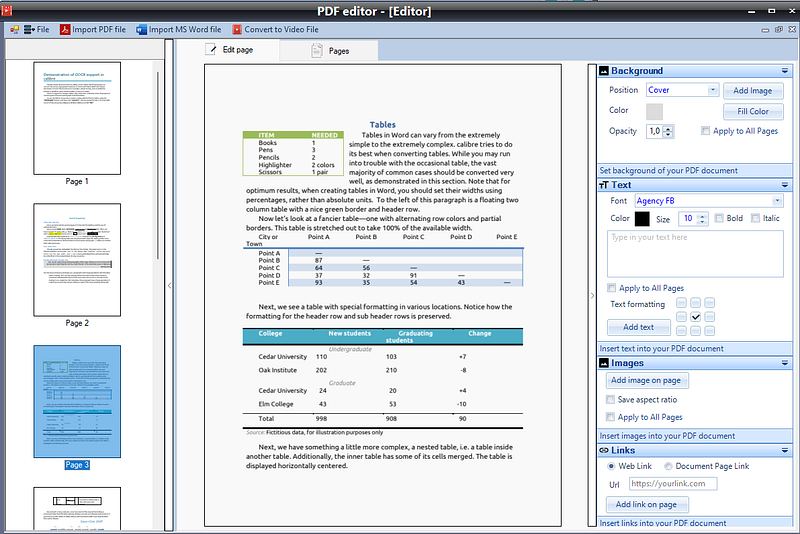Click the Type in your text field
This screenshot has height=534, width=800.
pyautogui.click(x=695, y=254)
